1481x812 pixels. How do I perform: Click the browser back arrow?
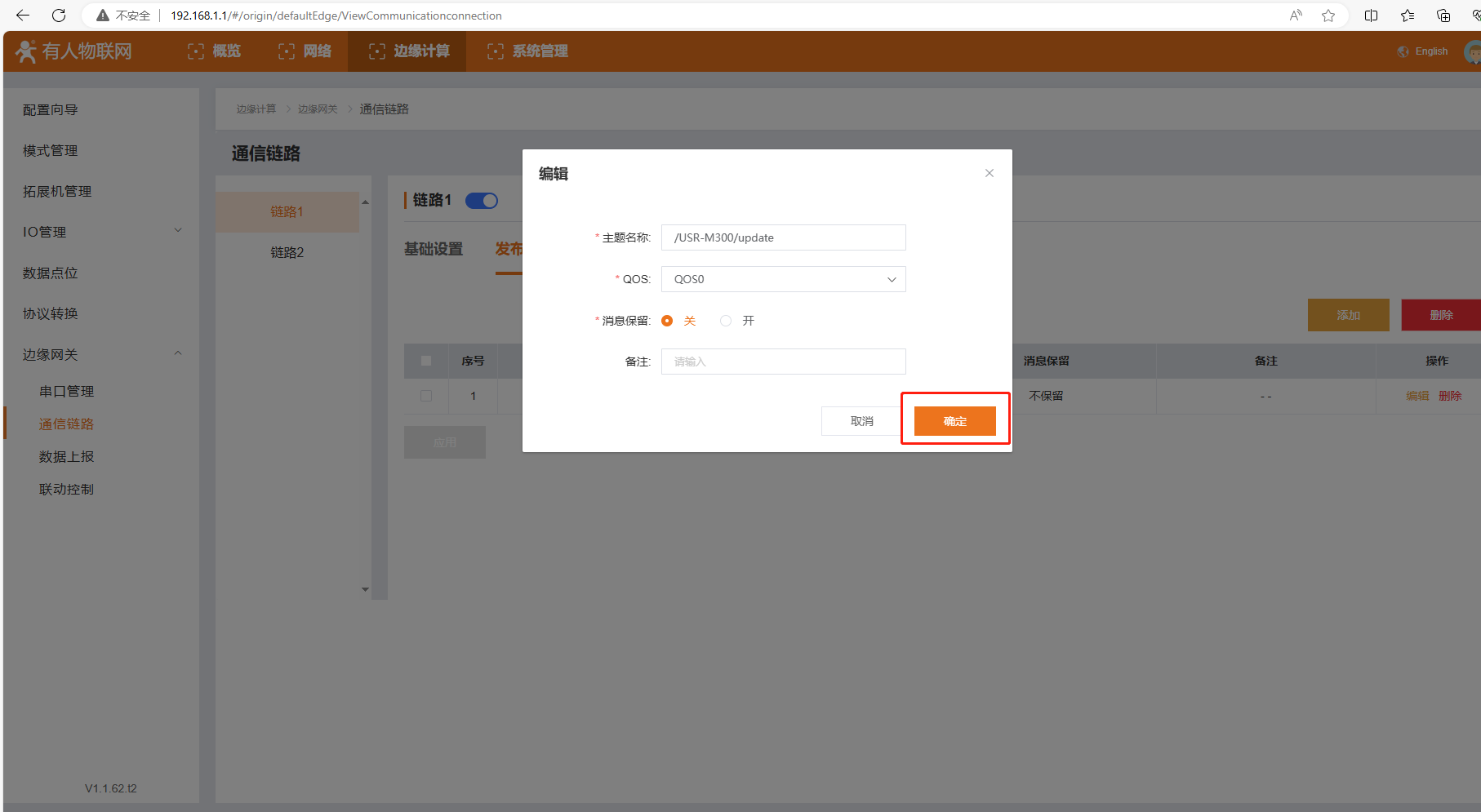(x=23, y=16)
